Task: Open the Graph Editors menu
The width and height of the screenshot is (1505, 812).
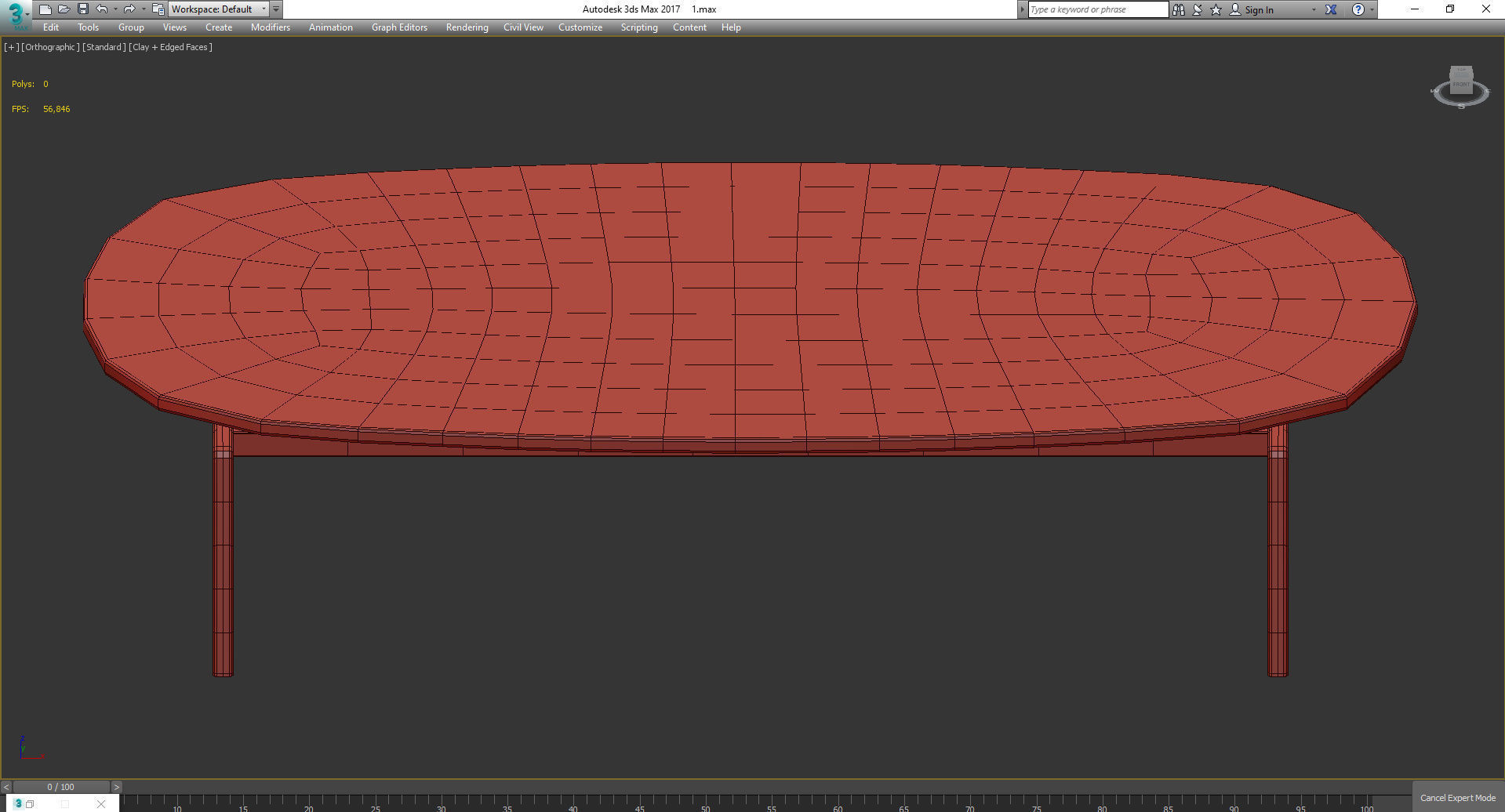Action: click(x=399, y=27)
